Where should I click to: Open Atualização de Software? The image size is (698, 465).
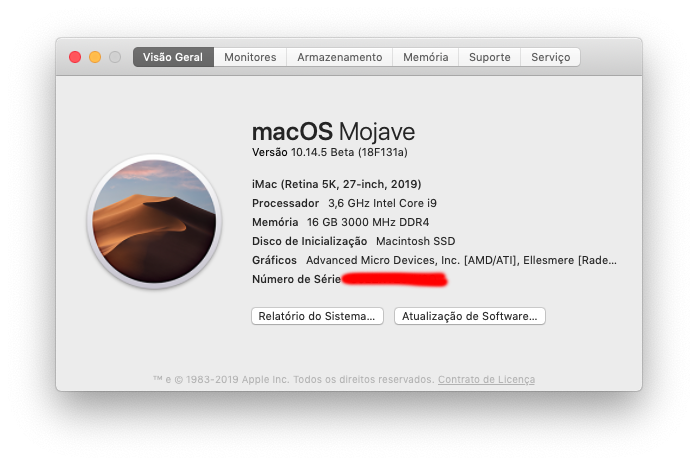(470, 316)
